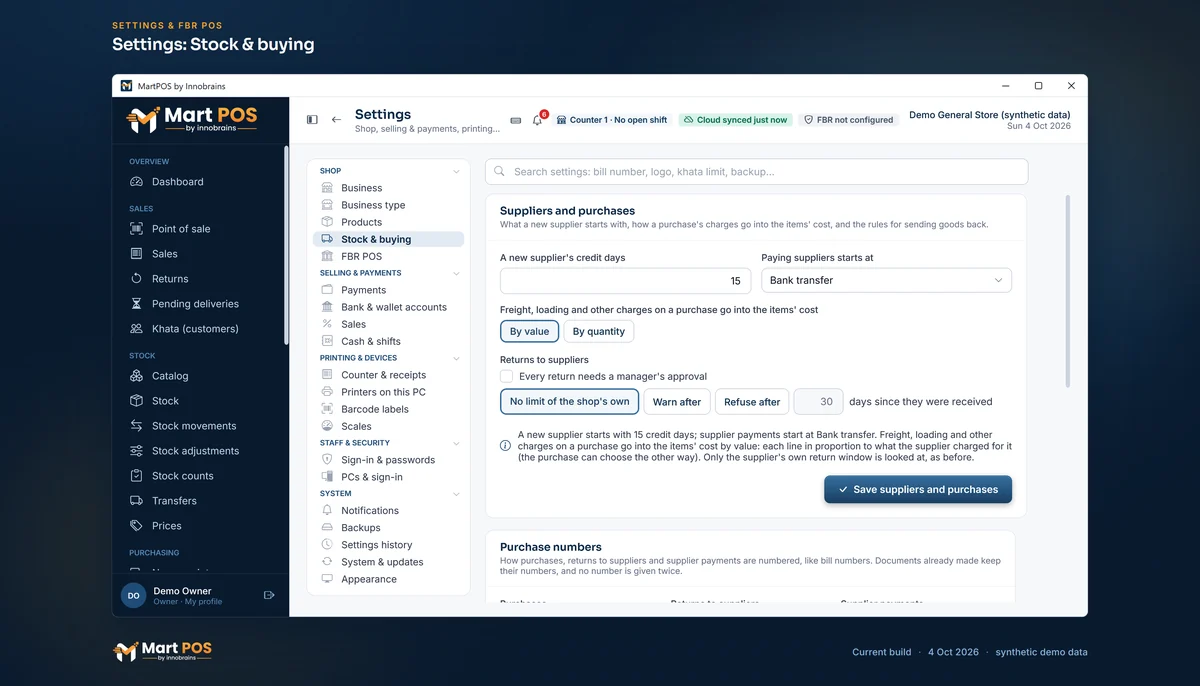The width and height of the screenshot is (1200, 686).
Task: Select By quantity for purchase charges
Action: click(599, 332)
